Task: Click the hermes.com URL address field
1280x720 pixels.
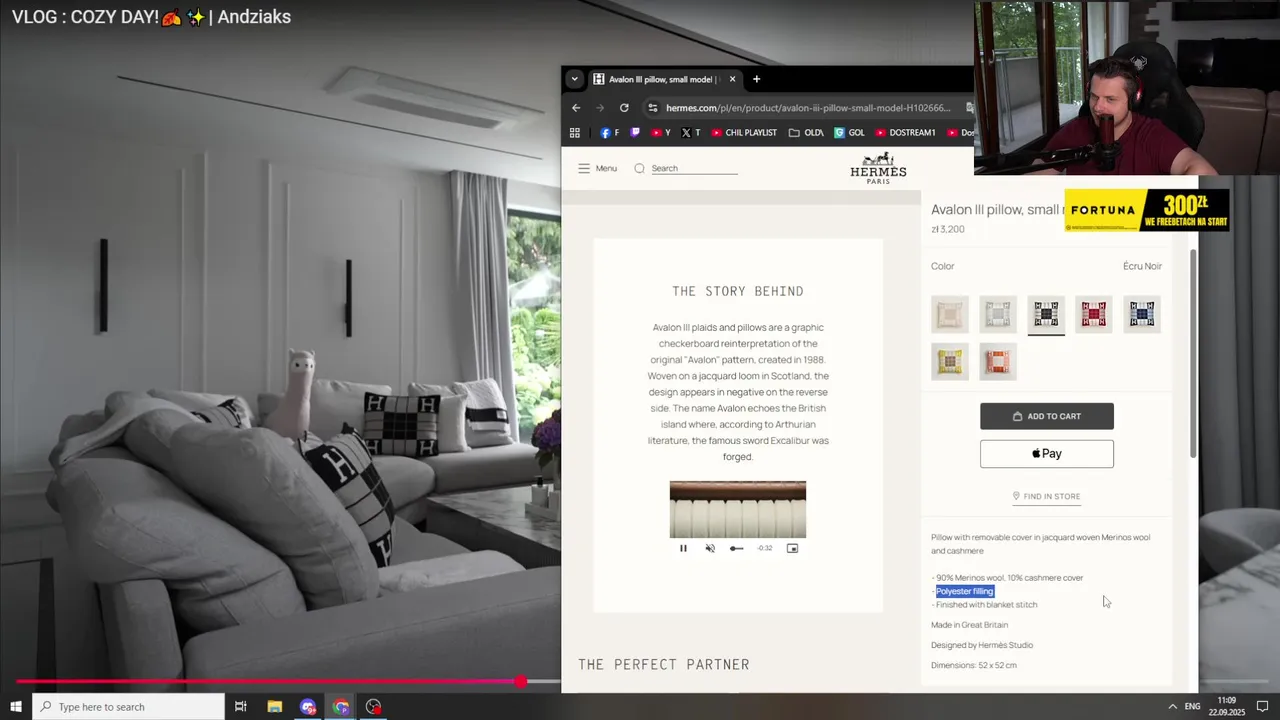Action: pos(808,108)
